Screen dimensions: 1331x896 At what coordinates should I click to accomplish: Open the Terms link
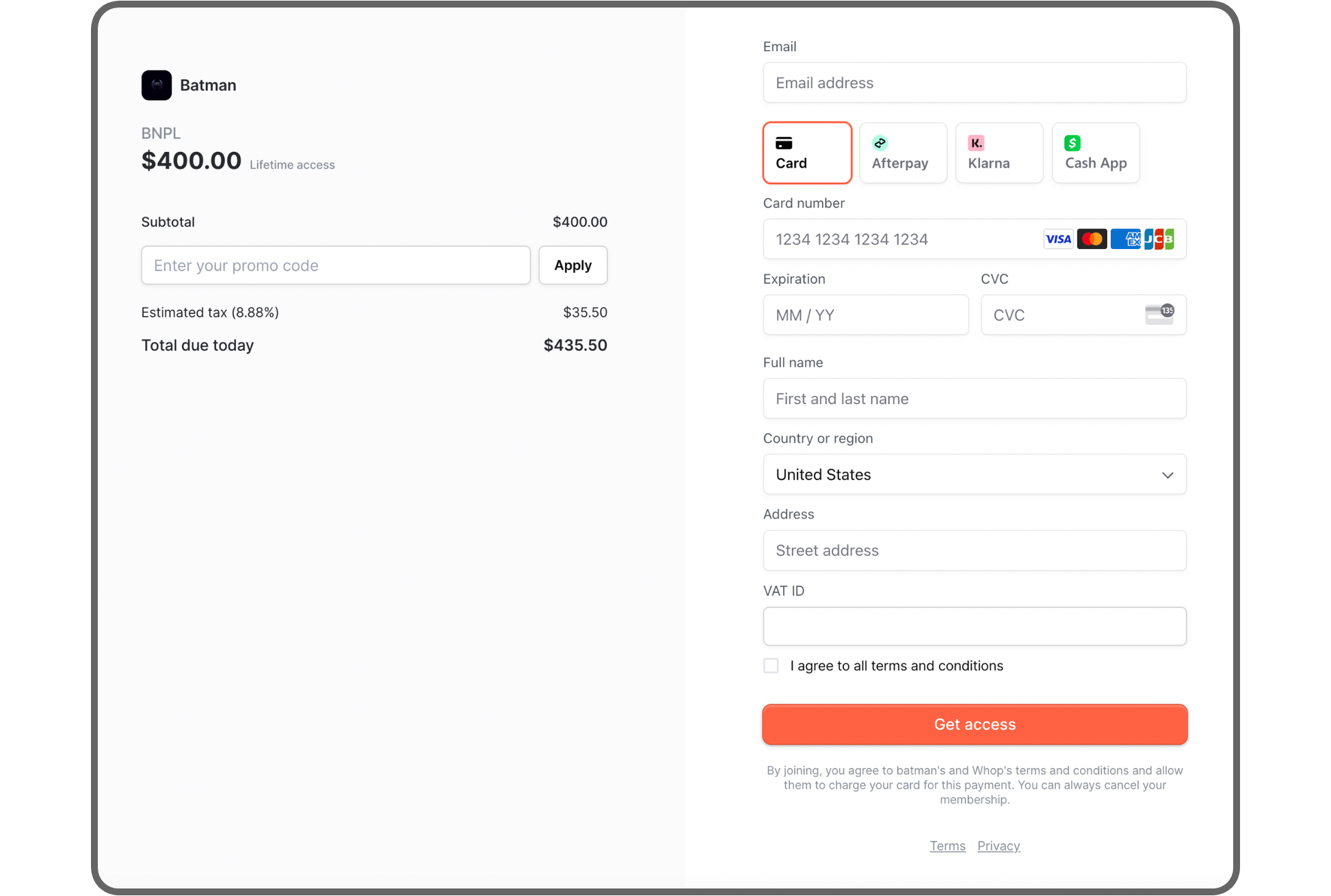point(947,846)
